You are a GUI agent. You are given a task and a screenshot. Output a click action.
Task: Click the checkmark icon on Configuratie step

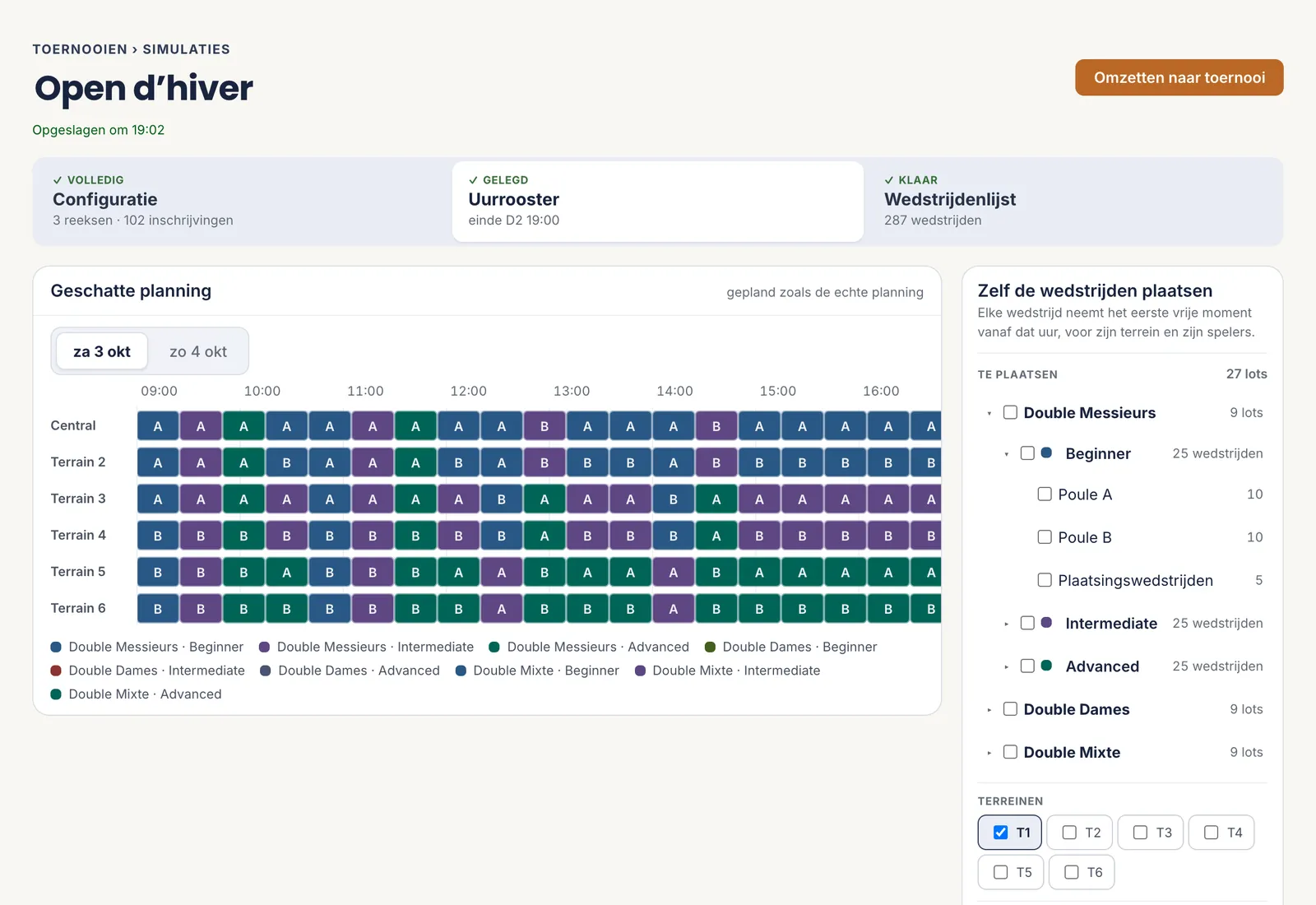(58, 180)
